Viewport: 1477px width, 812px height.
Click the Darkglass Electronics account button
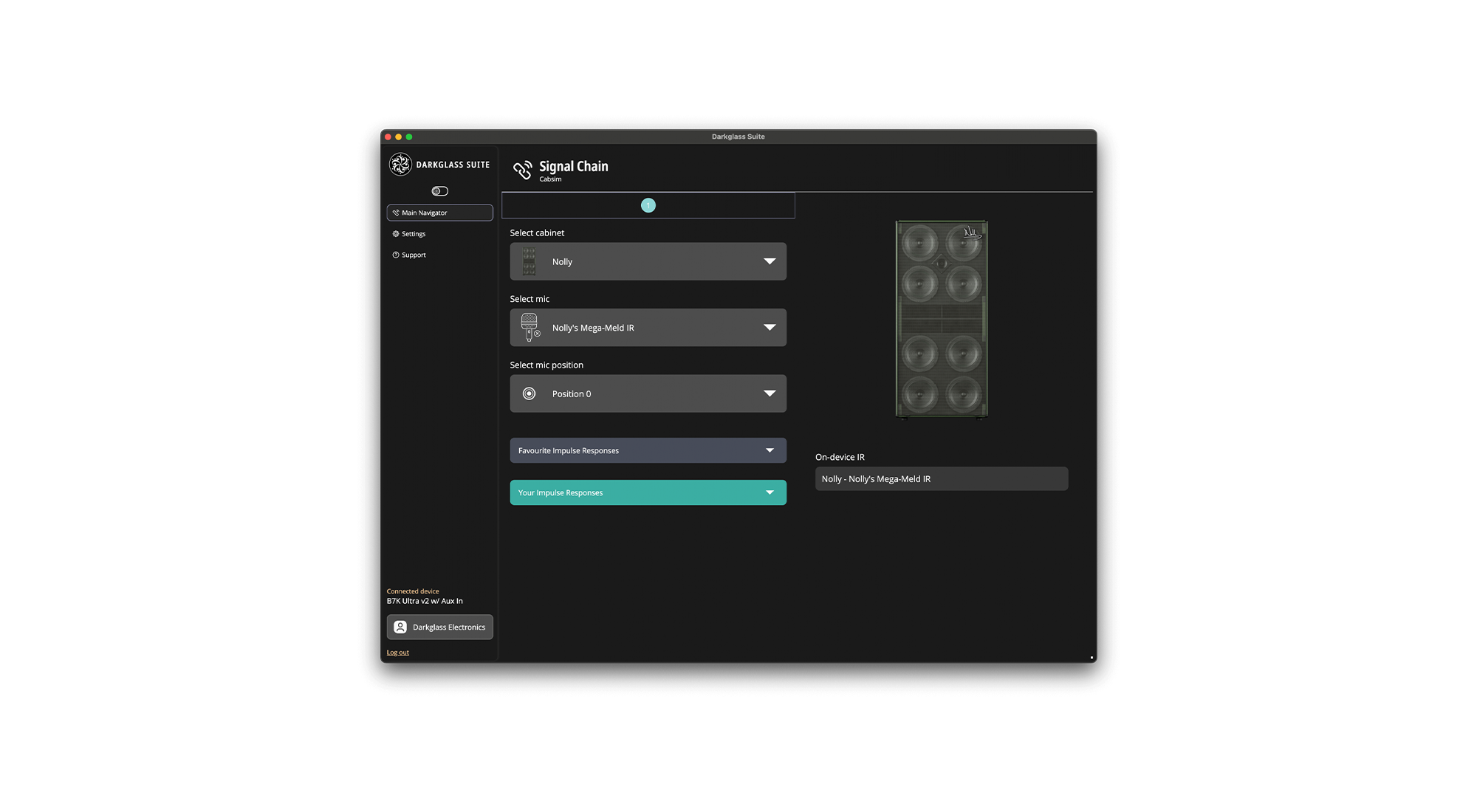tap(448, 627)
